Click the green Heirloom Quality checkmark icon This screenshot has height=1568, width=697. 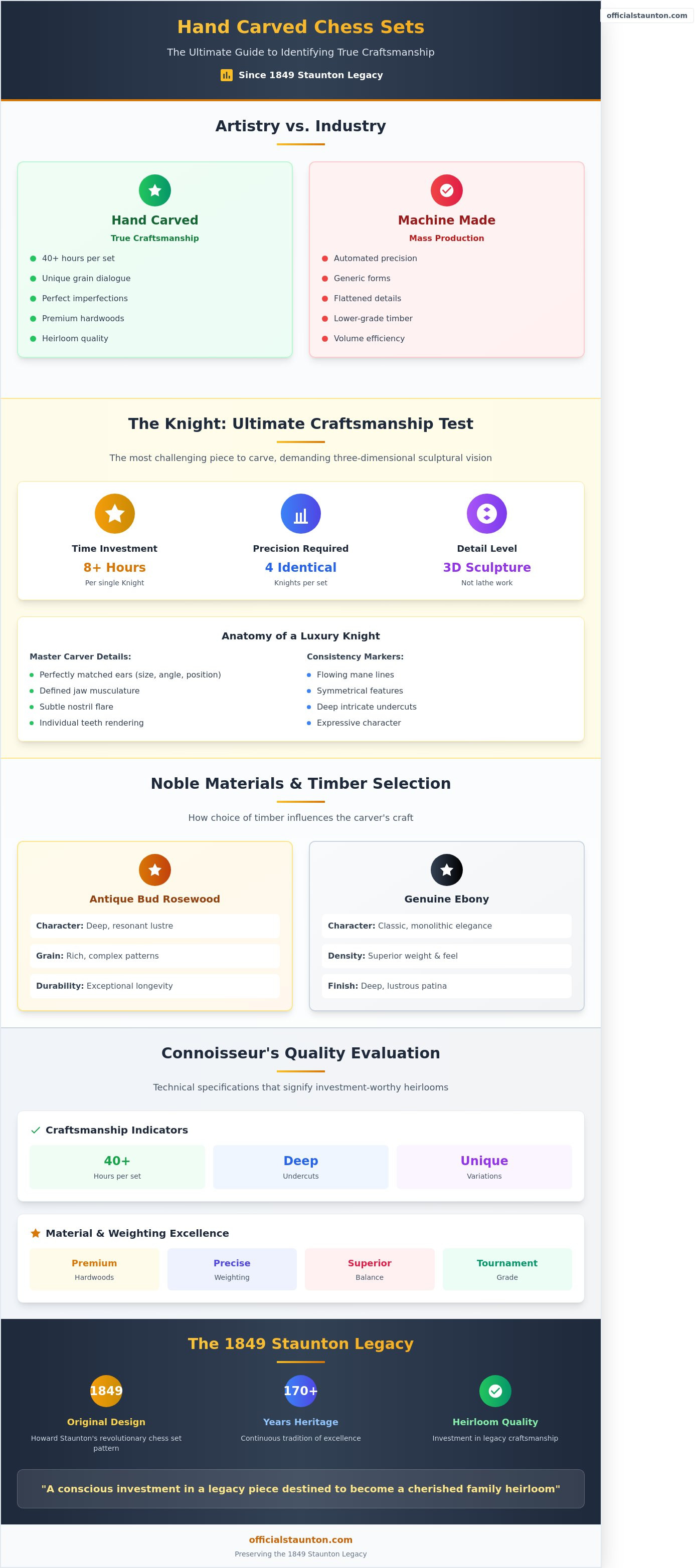[x=495, y=1391]
